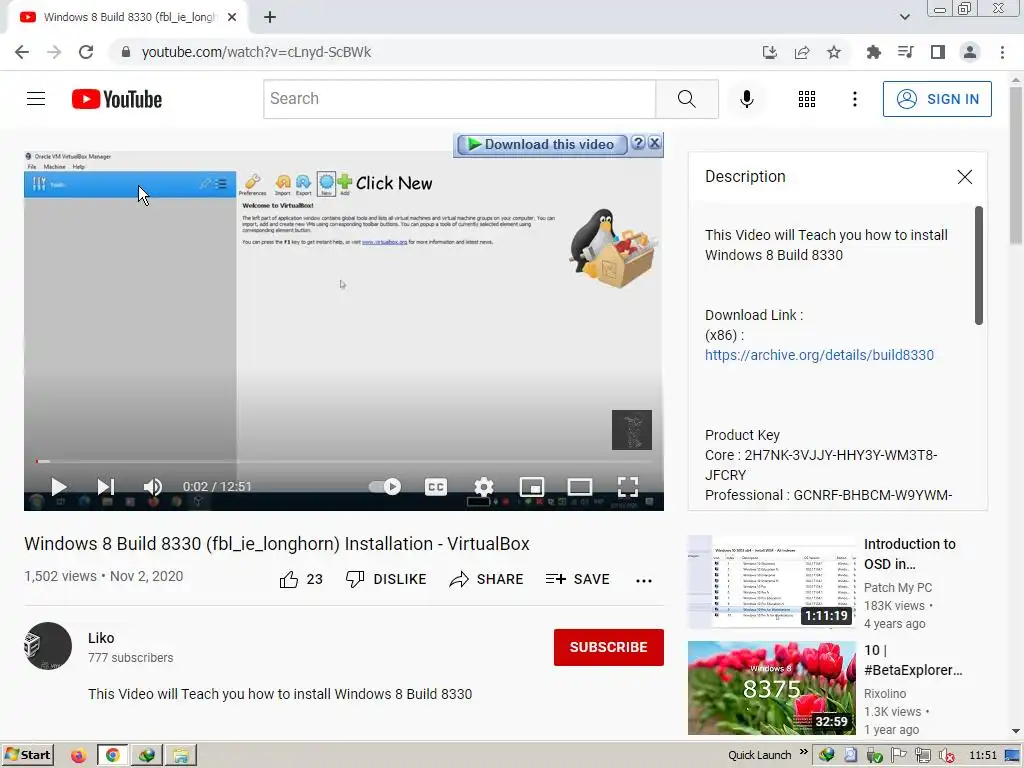Open the archive.org build8330 link
Image resolution: width=1024 pixels, height=768 pixels.
[x=819, y=355]
